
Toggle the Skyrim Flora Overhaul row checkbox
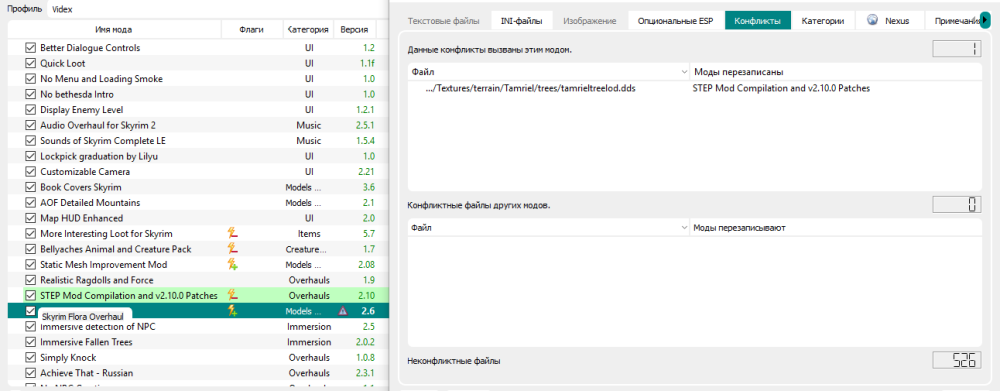(30, 311)
